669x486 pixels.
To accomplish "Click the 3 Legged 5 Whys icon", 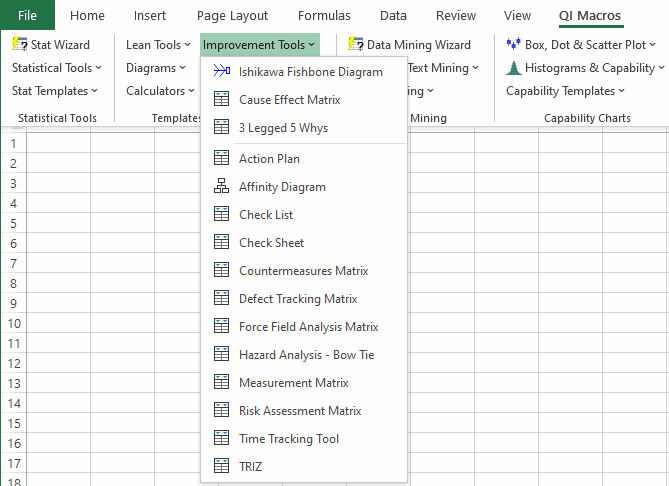I will [221, 127].
